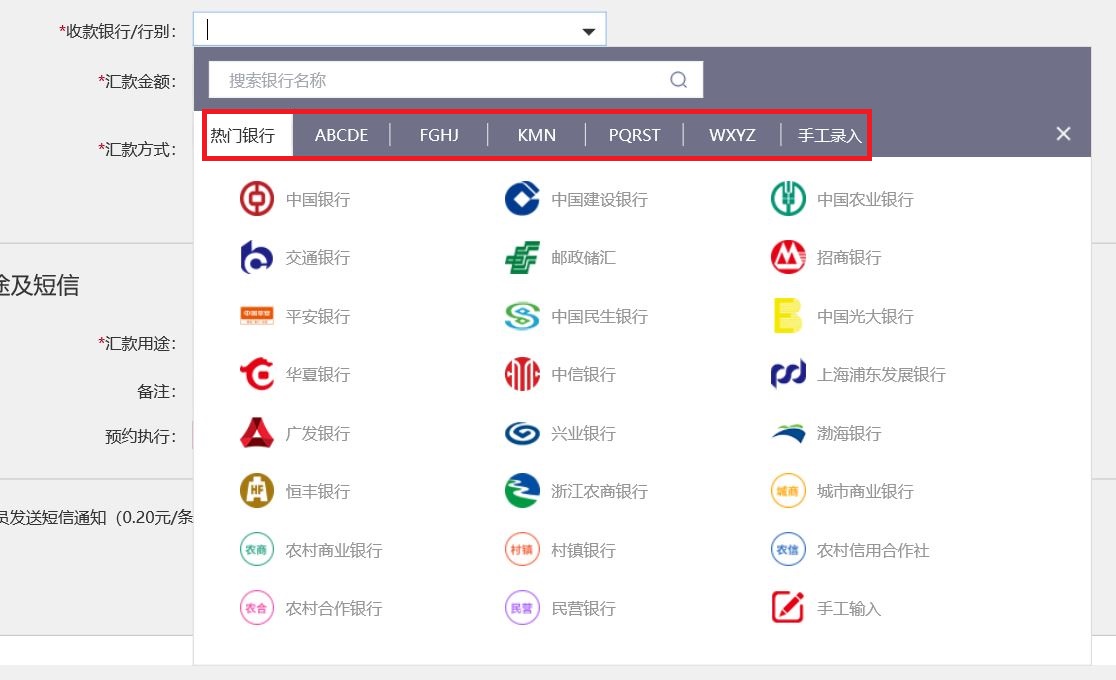The image size is (1116, 680).
Task: Select the China Merchants Bank logo
Action: tap(788, 258)
